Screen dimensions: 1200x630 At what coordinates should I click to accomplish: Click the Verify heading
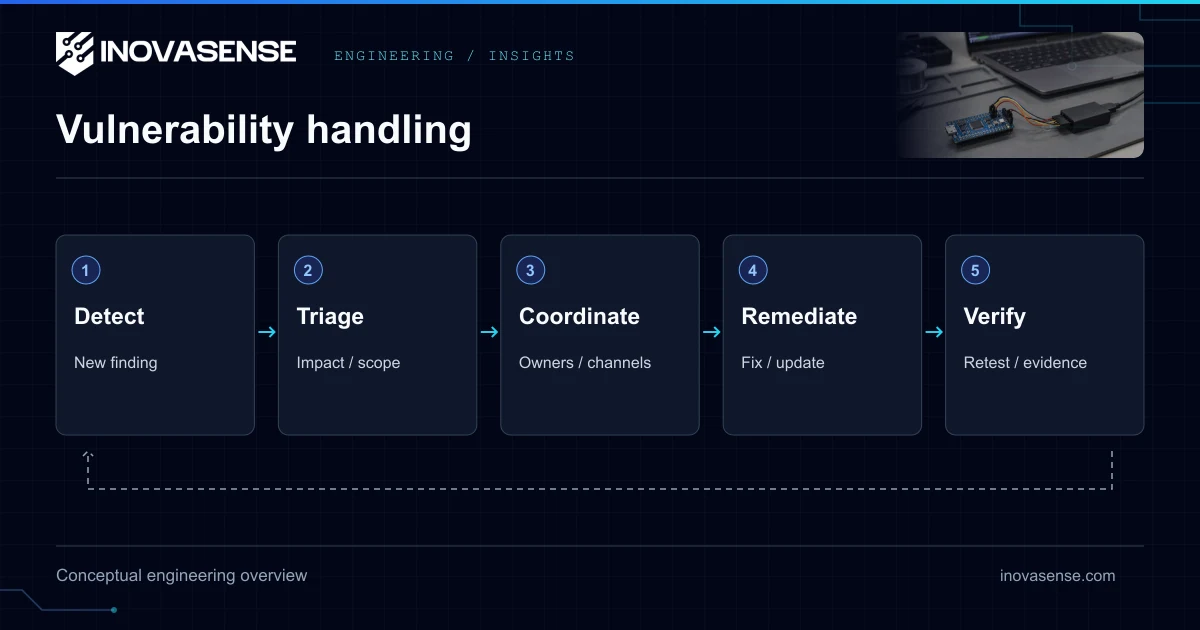pos(994,317)
